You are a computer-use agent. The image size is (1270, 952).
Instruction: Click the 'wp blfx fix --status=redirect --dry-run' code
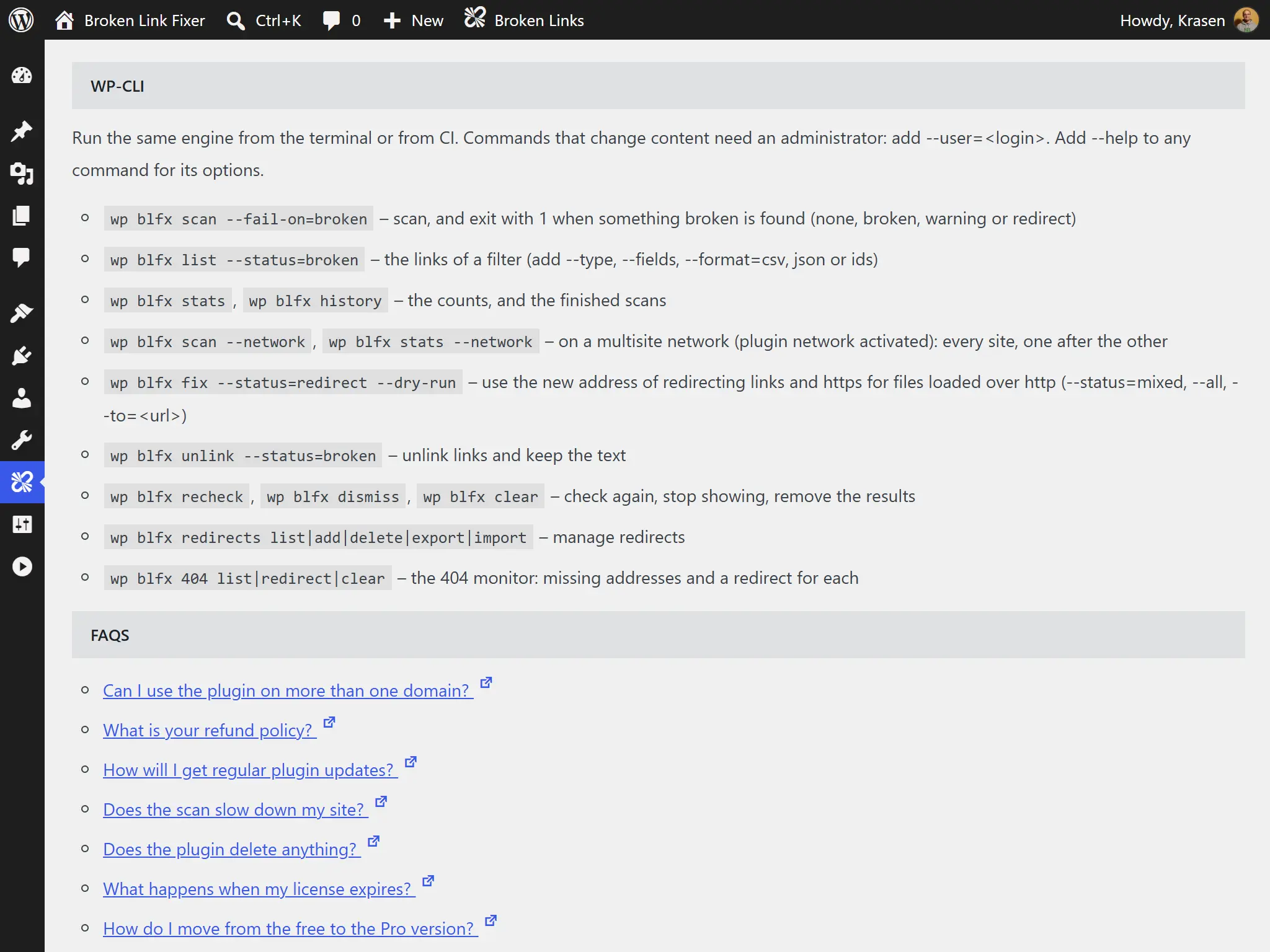pyautogui.click(x=283, y=382)
